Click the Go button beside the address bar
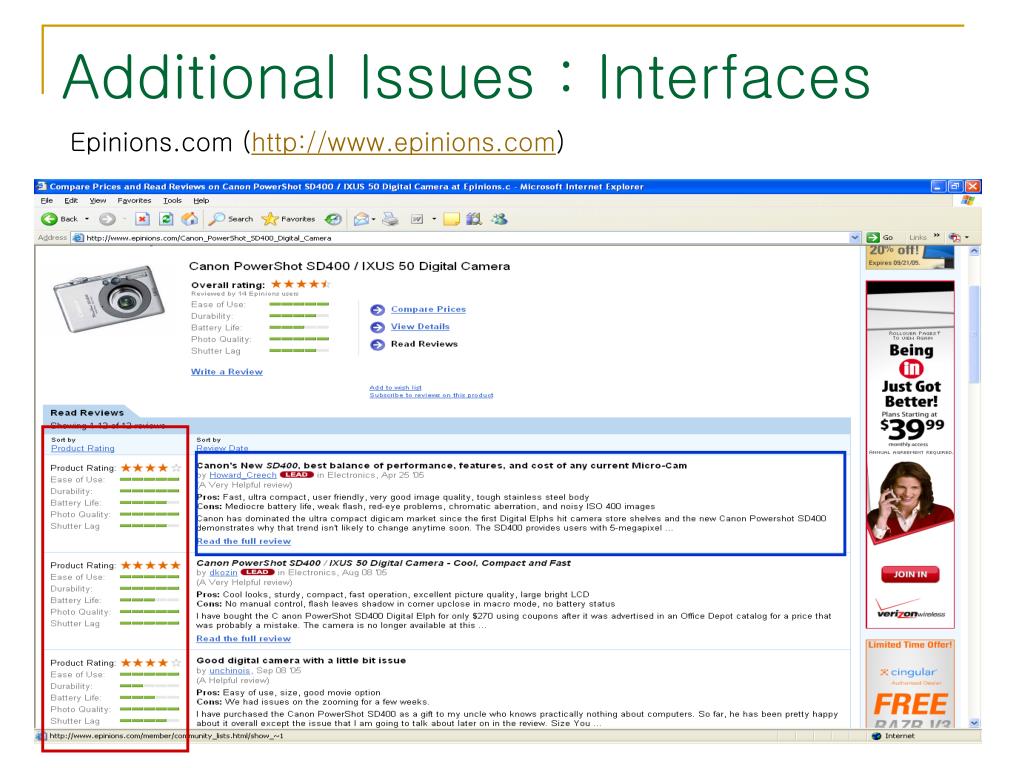 (x=880, y=237)
